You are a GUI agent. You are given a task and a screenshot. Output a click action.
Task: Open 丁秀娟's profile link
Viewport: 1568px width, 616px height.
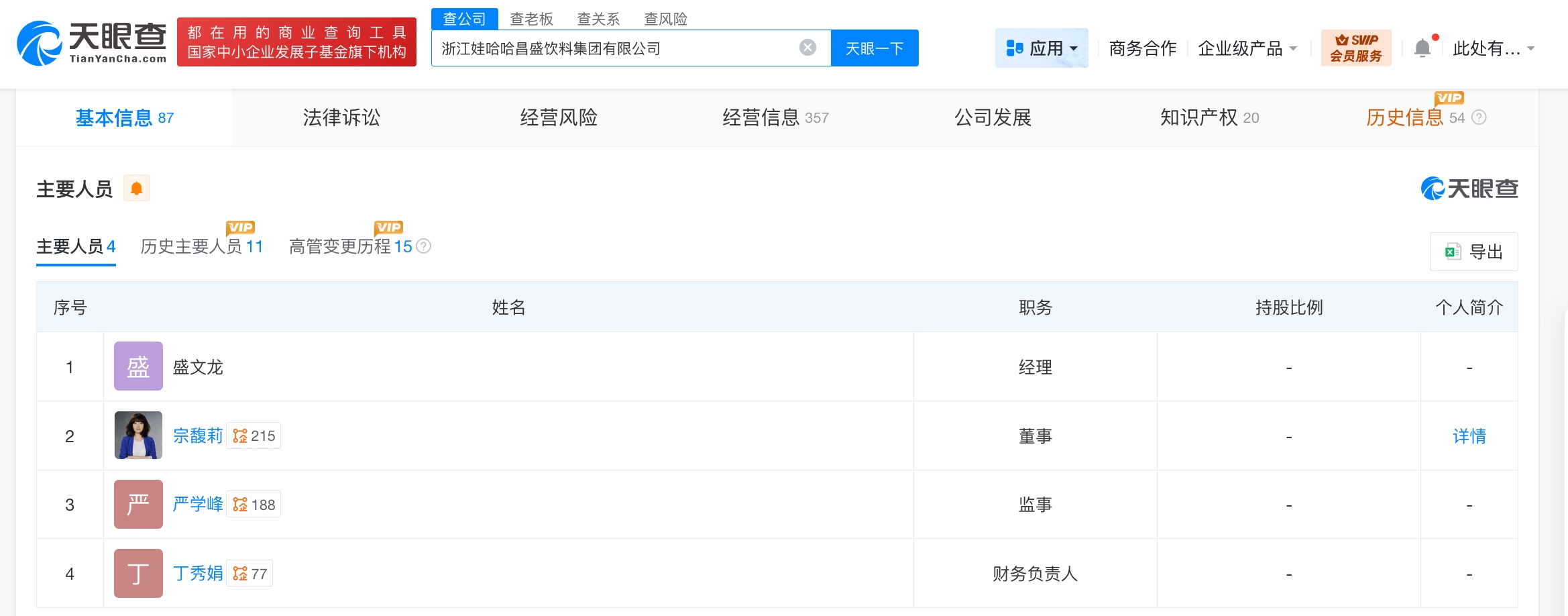tap(198, 574)
